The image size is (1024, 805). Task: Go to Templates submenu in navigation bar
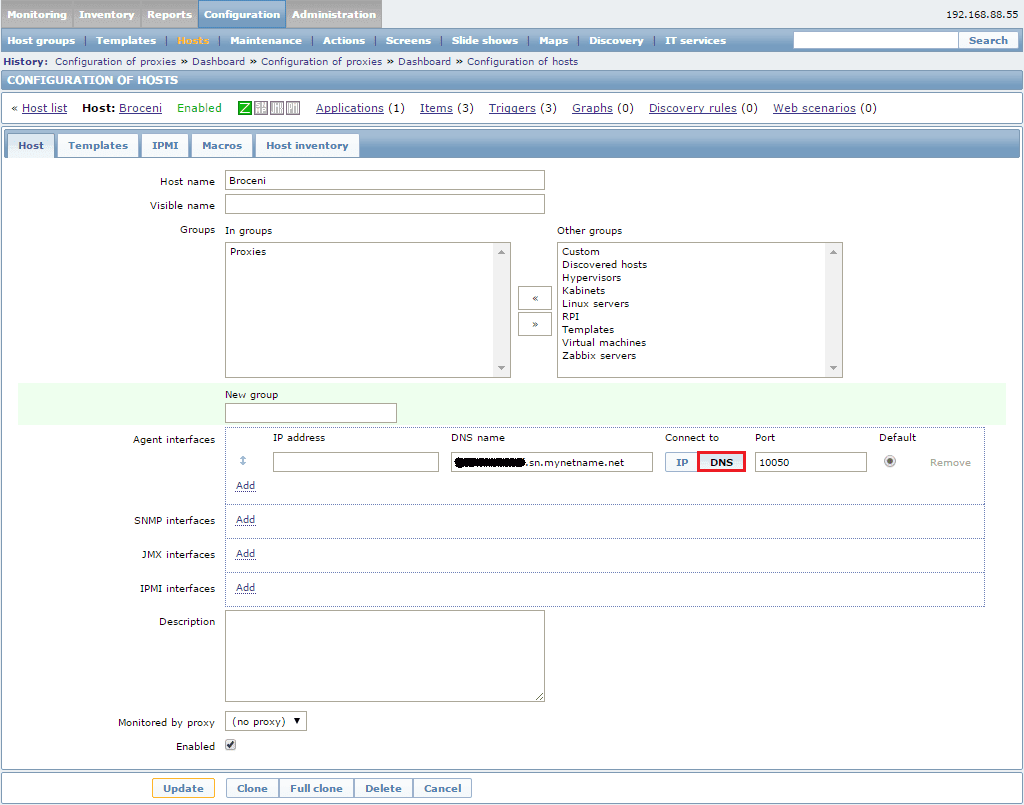tap(126, 40)
